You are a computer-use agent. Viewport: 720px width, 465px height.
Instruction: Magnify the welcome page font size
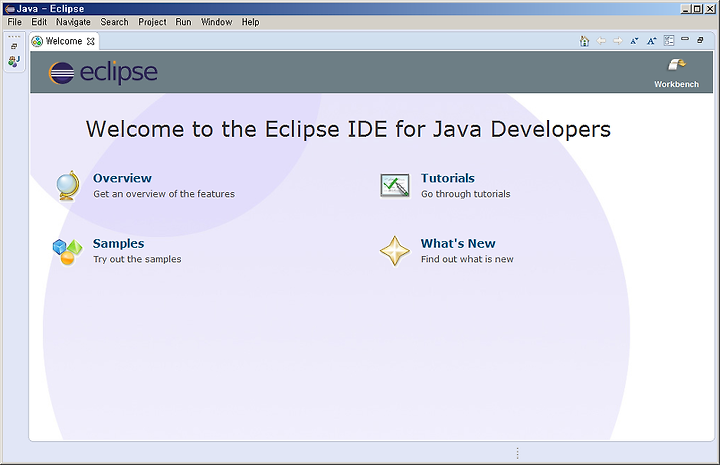click(652, 41)
